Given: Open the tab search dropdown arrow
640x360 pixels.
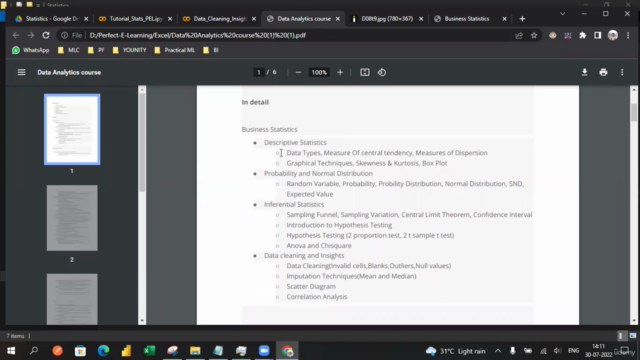Looking at the screenshot, I should pyautogui.click(x=562, y=14).
